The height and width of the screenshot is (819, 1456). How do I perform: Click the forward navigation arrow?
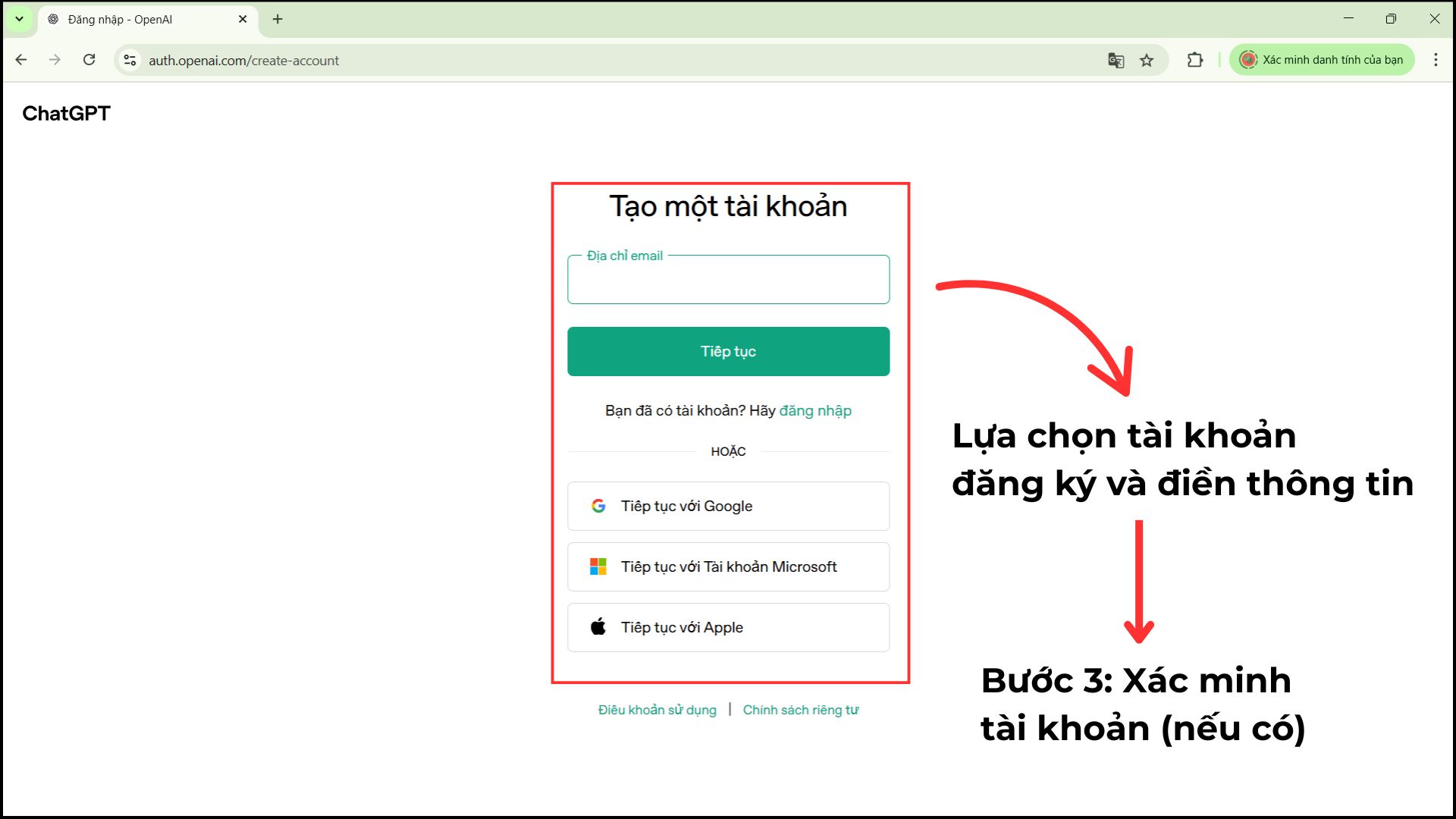coord(55,60)
